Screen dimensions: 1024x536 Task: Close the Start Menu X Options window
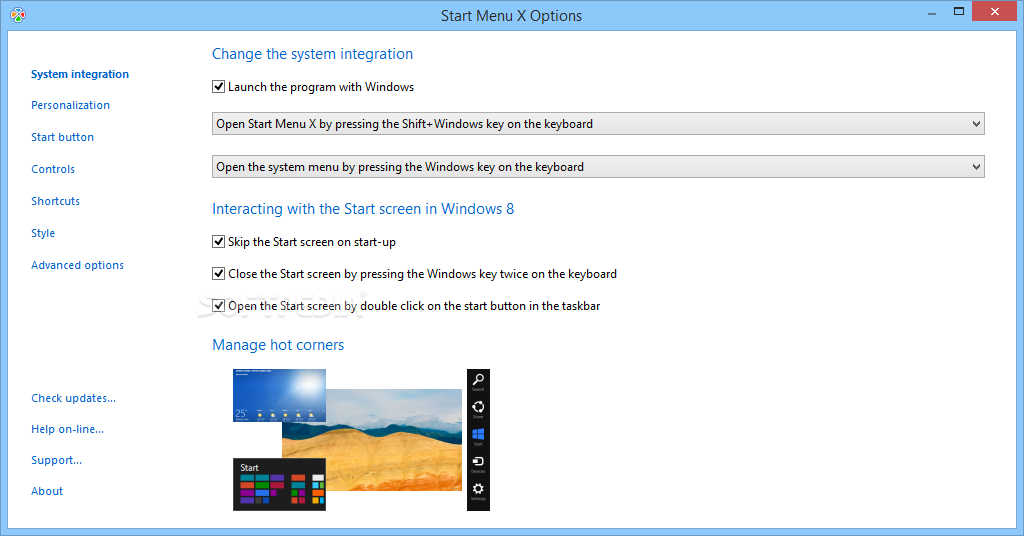tap(995, 12)
